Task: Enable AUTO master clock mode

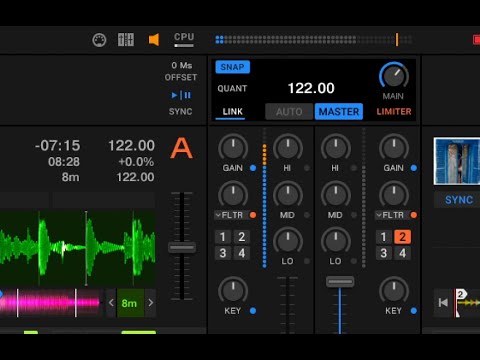Action: click(x=289, y=112)
